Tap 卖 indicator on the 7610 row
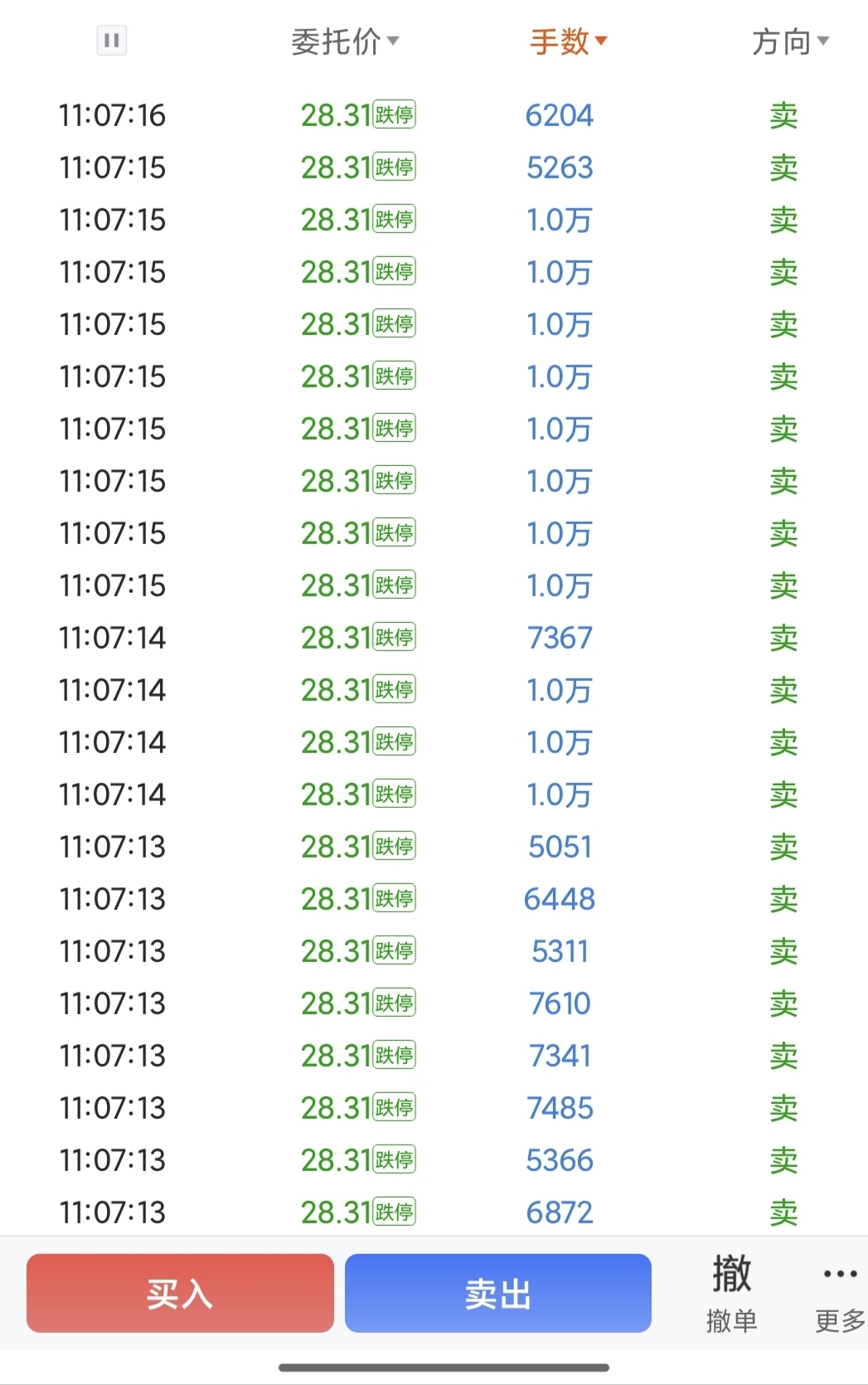The image size is (868, 1385). tap(783, 1004)
